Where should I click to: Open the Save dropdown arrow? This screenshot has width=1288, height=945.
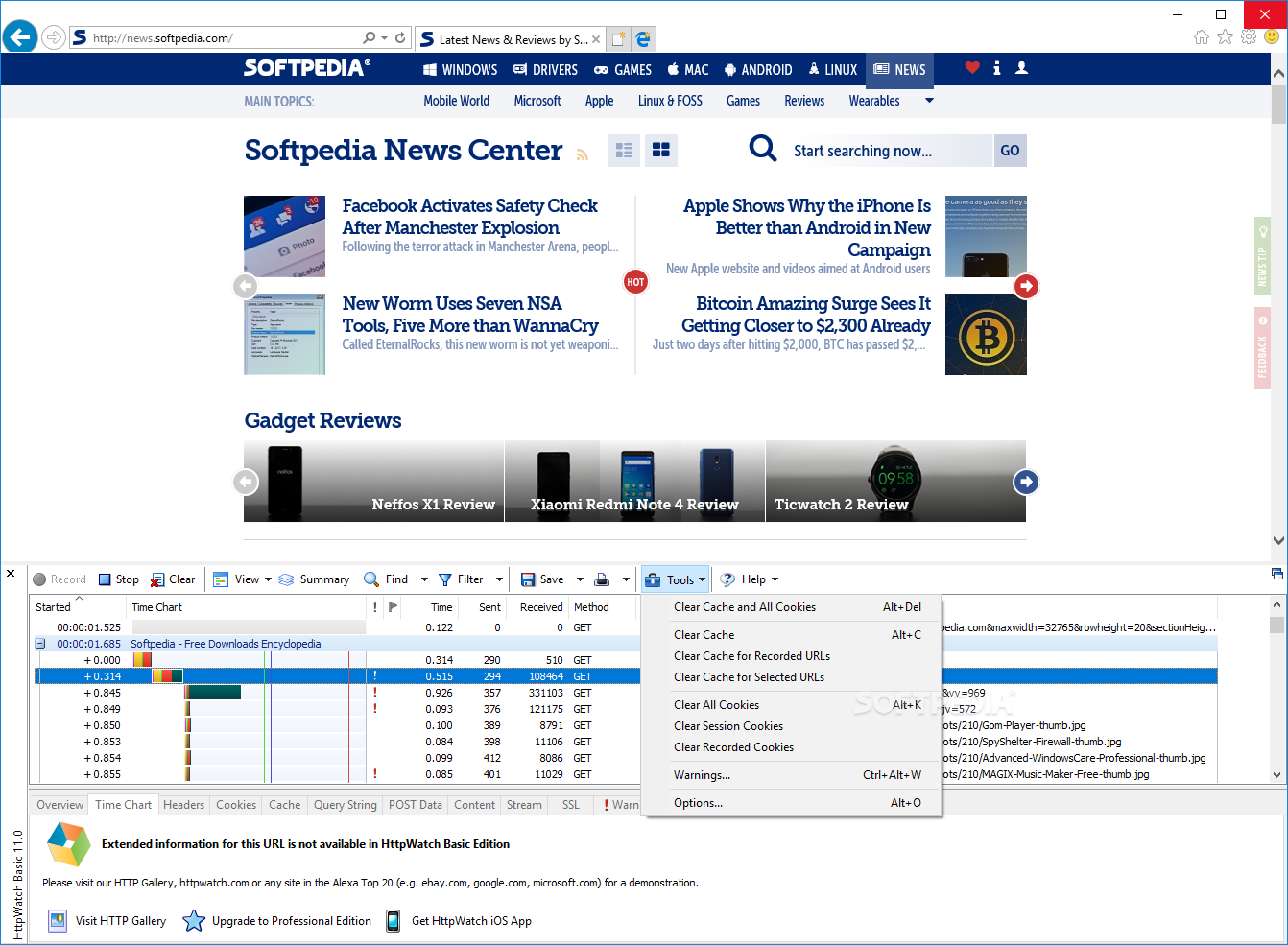[580, 579]
